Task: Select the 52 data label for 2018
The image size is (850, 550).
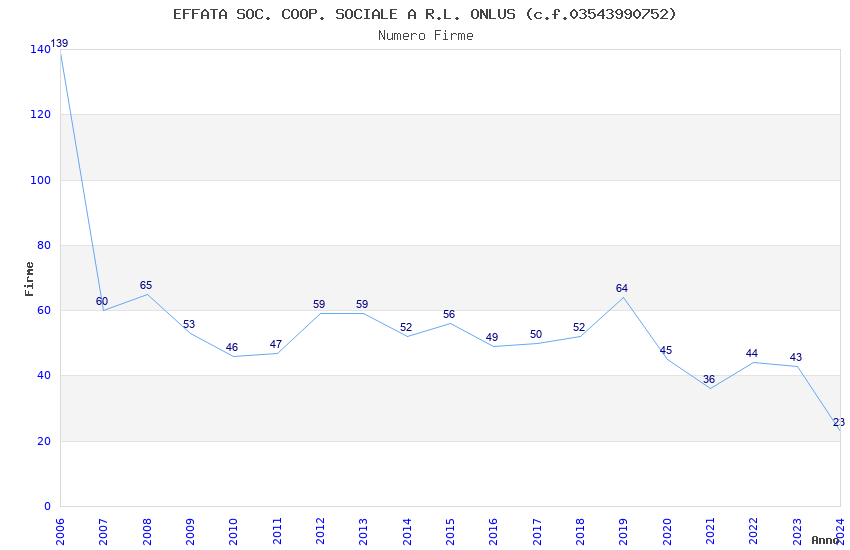Action: [x=579, y=327]
